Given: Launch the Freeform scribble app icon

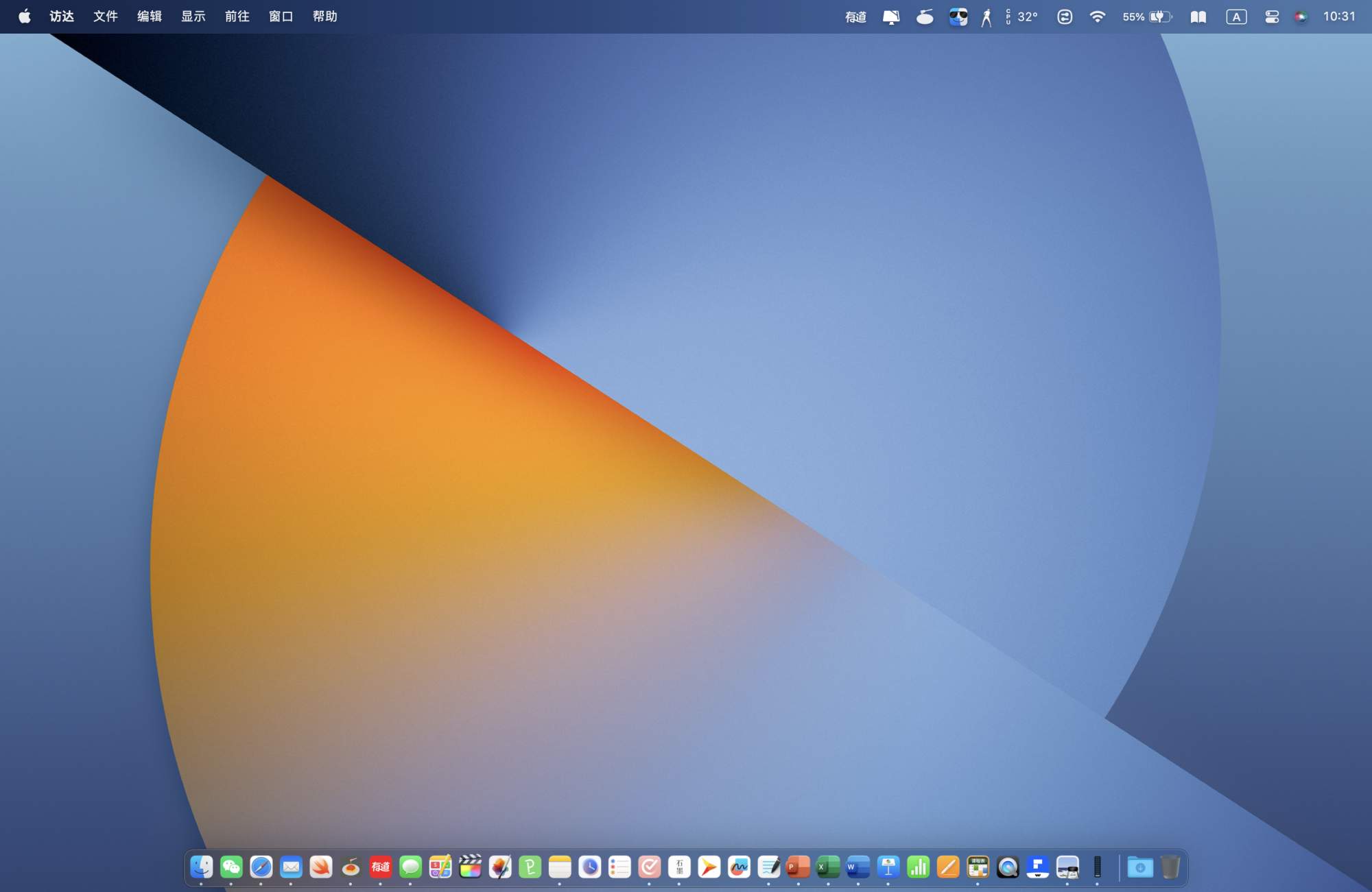Looking at the screenshot, I should [739, 867].
